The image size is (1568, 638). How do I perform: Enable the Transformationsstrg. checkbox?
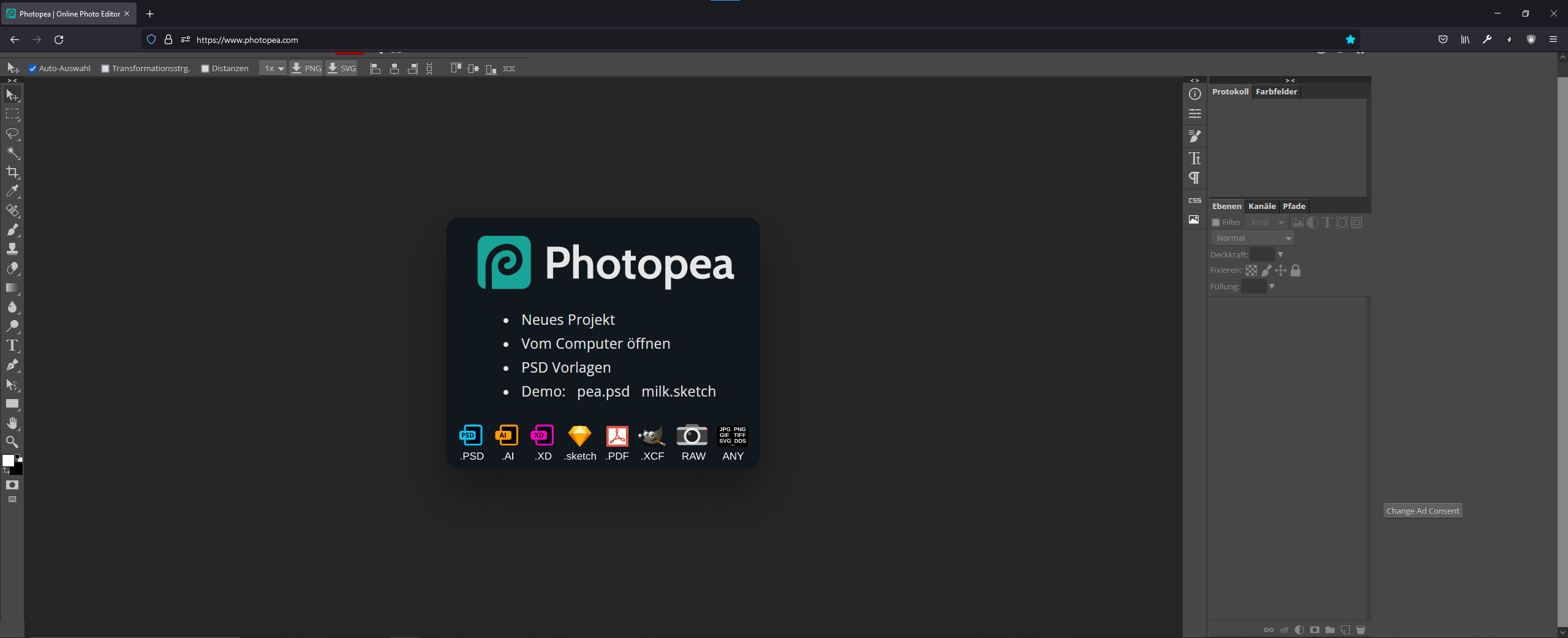click(105, 68)
